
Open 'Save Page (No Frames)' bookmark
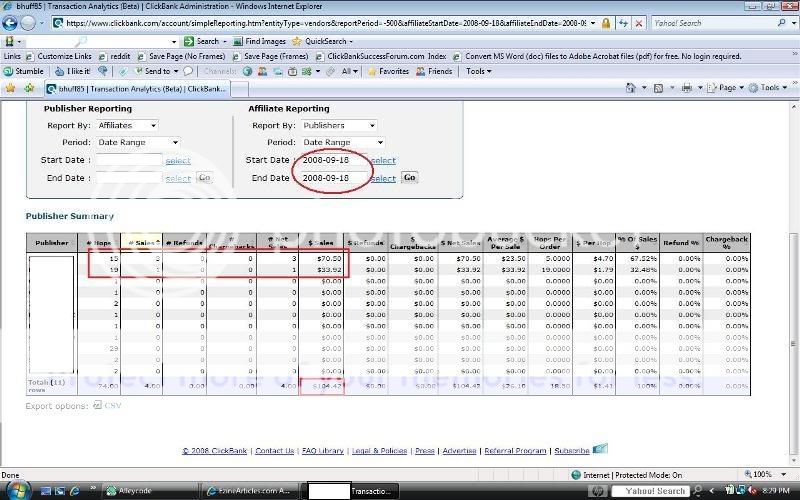182,56
